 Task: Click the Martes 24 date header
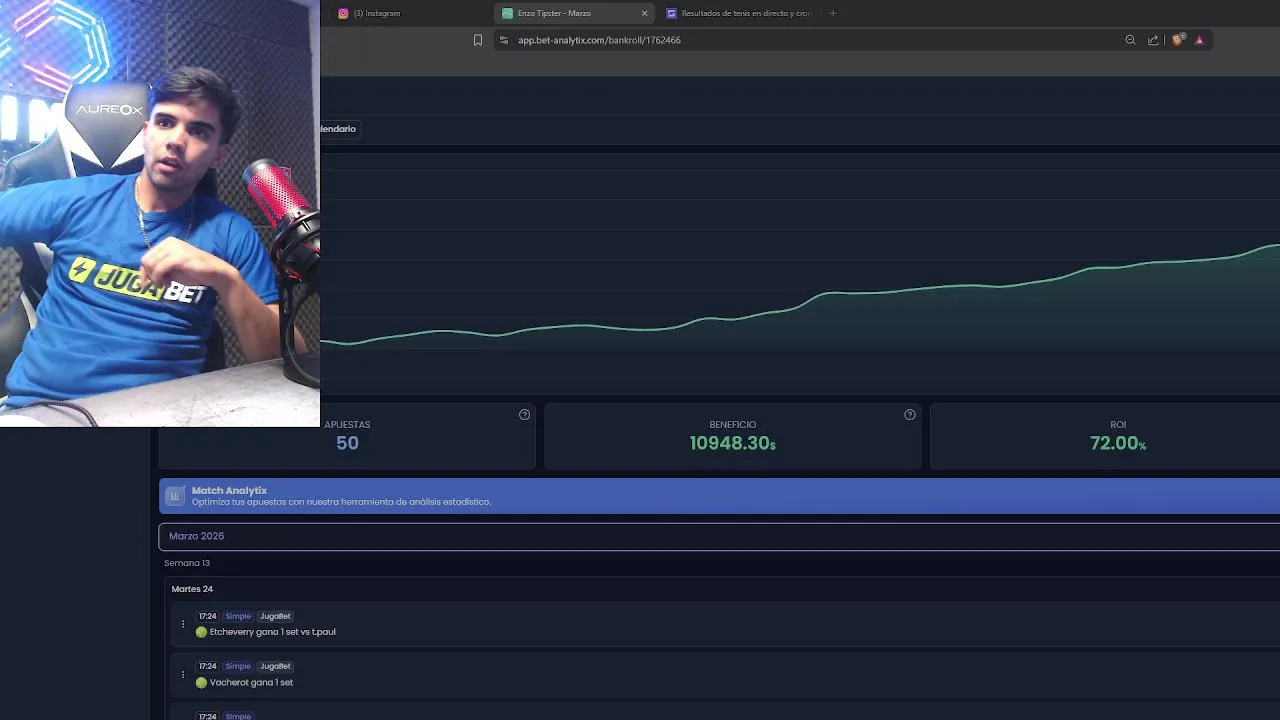[192, 589]
